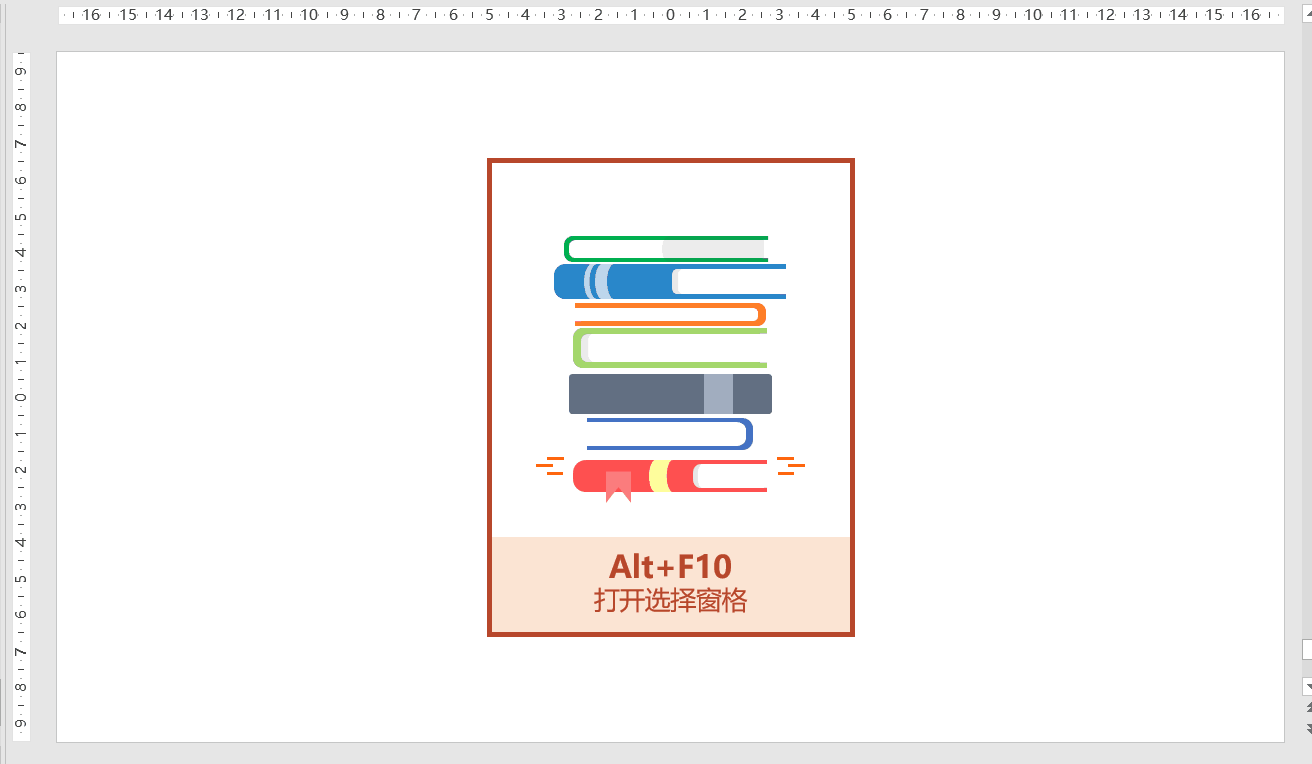Click the vertical scrollbar down arrow

coord(1307,687)
